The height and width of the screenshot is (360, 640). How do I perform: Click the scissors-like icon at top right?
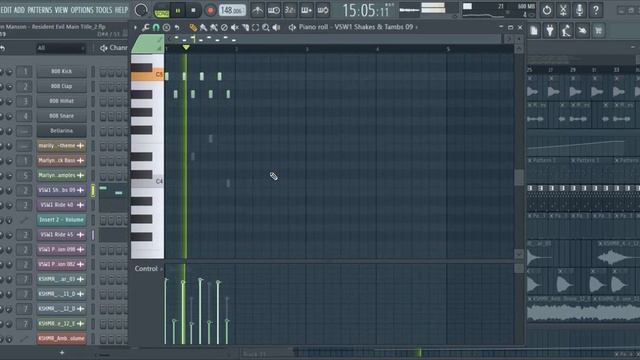(563, 10)
